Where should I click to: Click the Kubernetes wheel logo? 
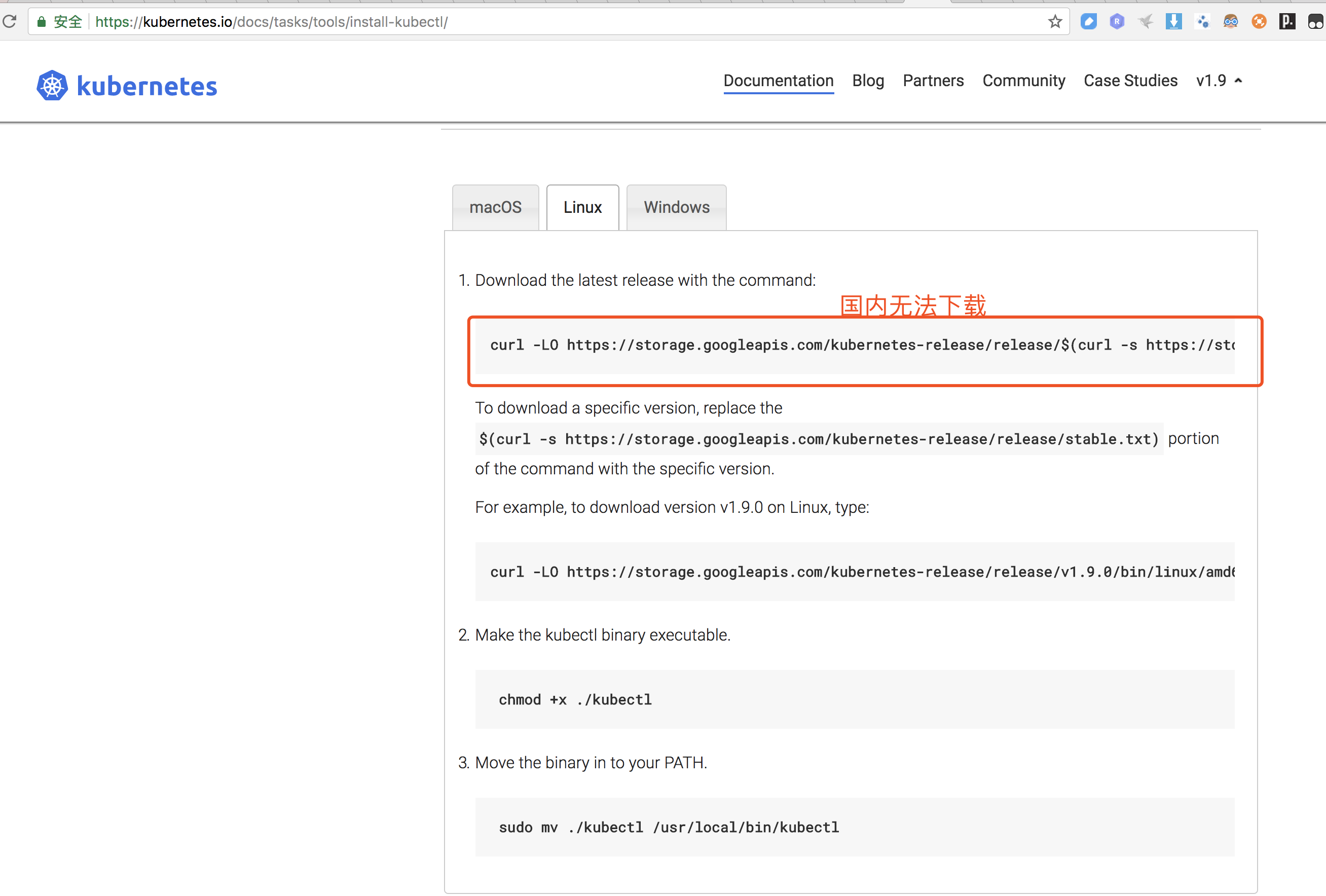coord(52,86)
